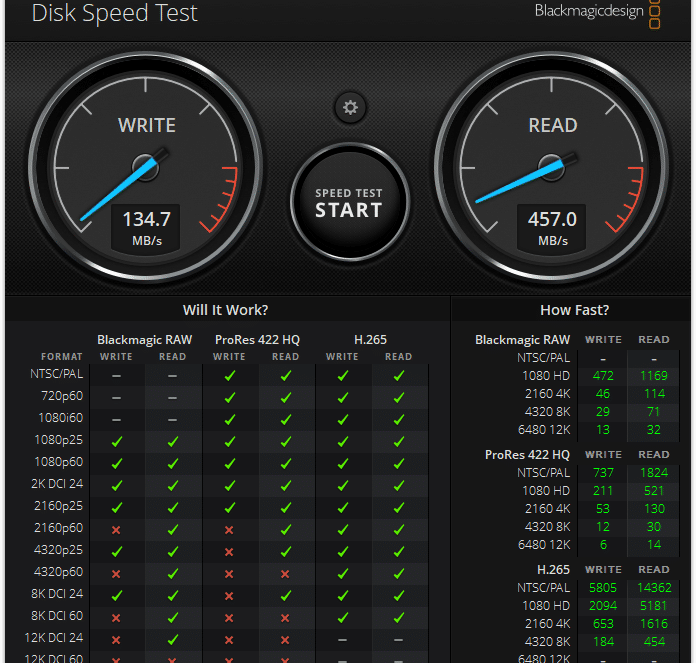Click the 4320p60 ProRes 422 HQ read red cross
Image resolution: width=696 pixels, height=663 pixels.
(x=285, y=574)
